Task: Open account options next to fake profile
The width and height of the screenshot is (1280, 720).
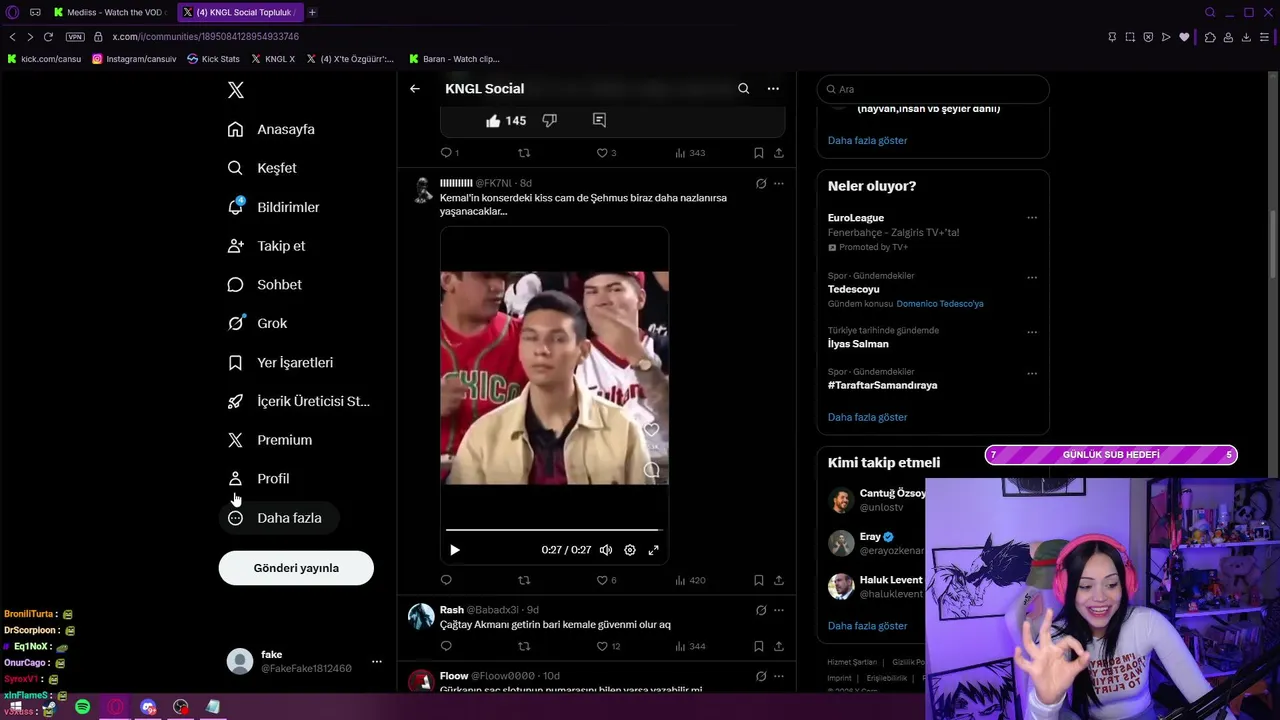Action: click(x=377, y=662)
